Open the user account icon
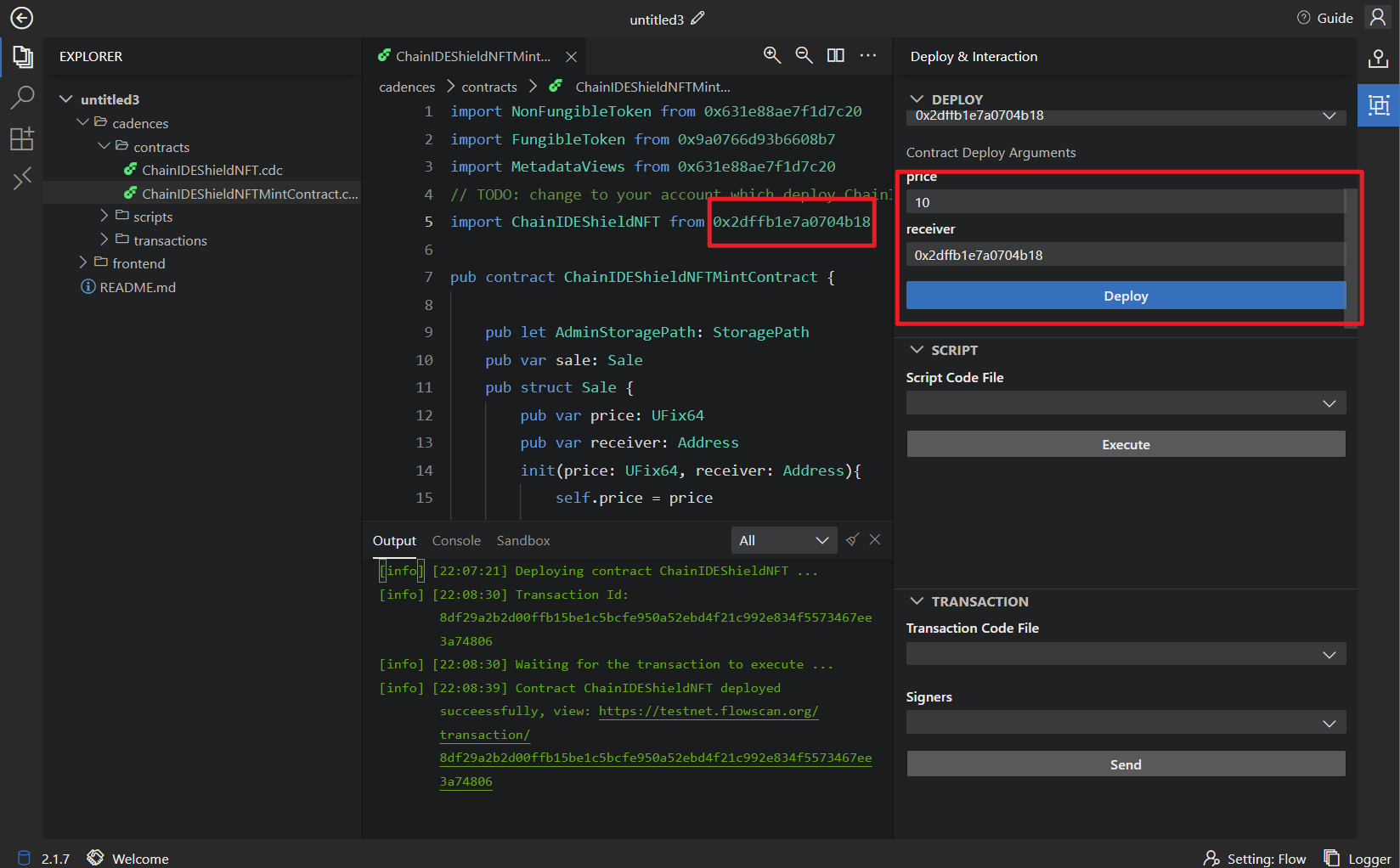1400x868 pixels. [x=1378, y=18]
